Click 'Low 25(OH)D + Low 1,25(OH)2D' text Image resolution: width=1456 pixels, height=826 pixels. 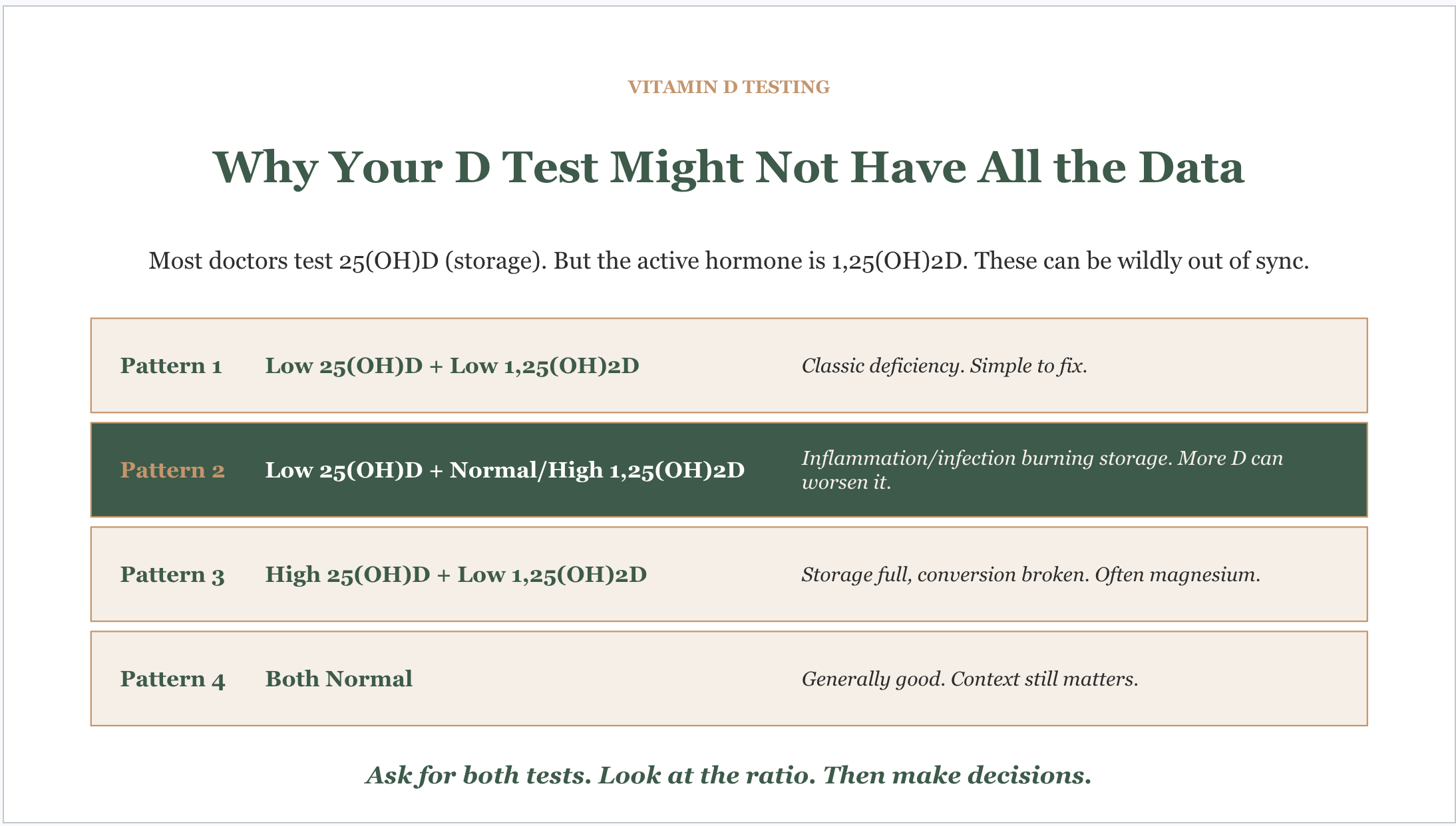[x=453, y=366]
